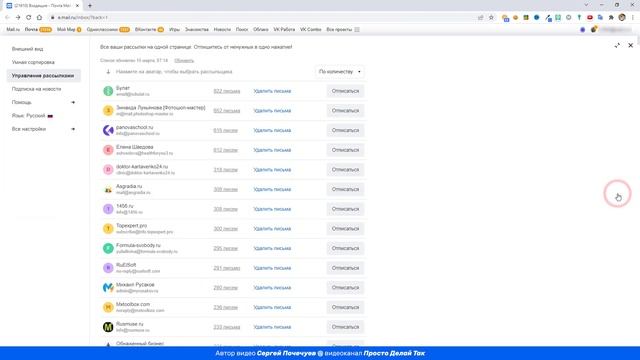Open the По количеству sort dropdown
Image resolution: width=640 pixels, height=360 pixels.
(x=340, y=72)
